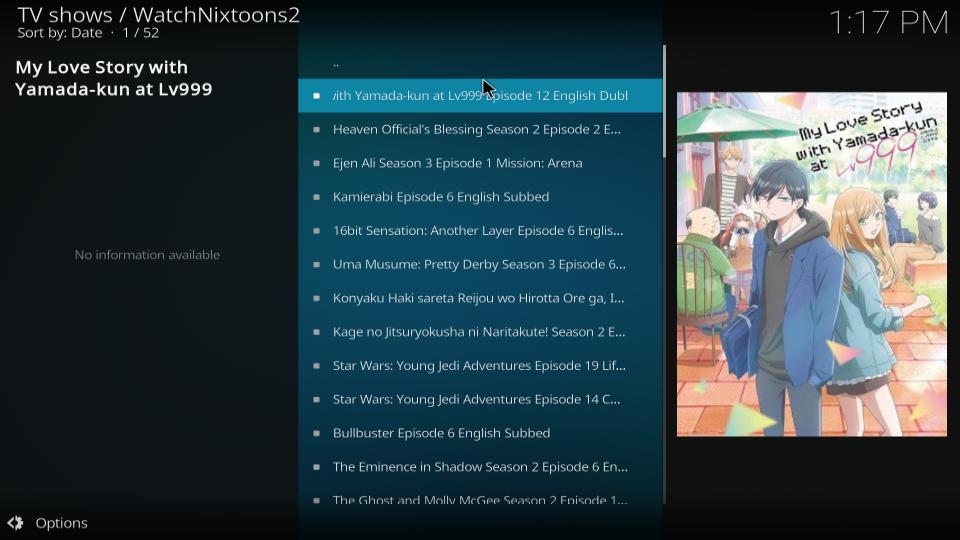The height and width of the screenshot is (540, 960).
Task: Click bullet icon beside Eminence in Shadow
Action: point(316,466)
